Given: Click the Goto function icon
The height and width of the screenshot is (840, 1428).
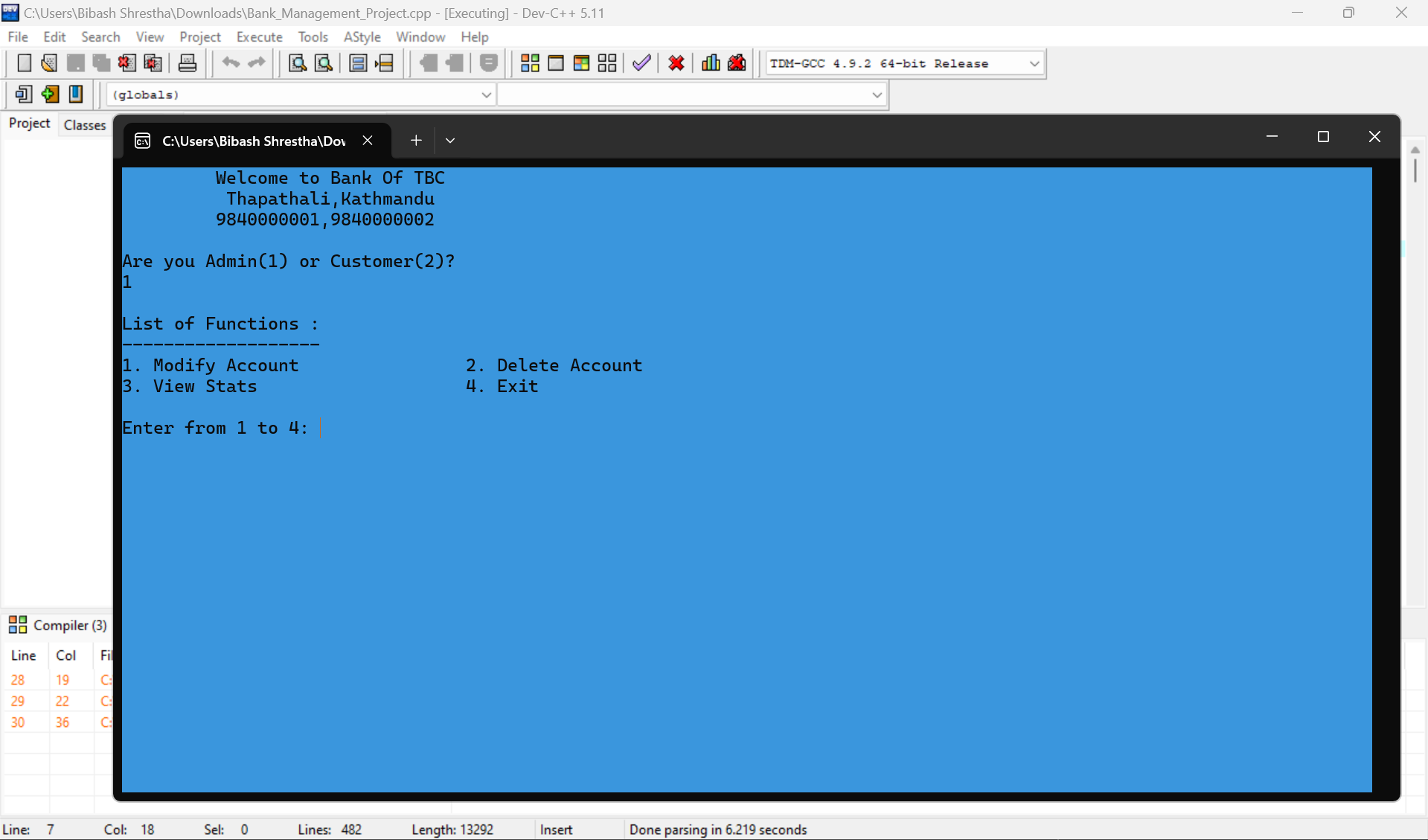Looking at the screenshot, I should tap(358, 63).
